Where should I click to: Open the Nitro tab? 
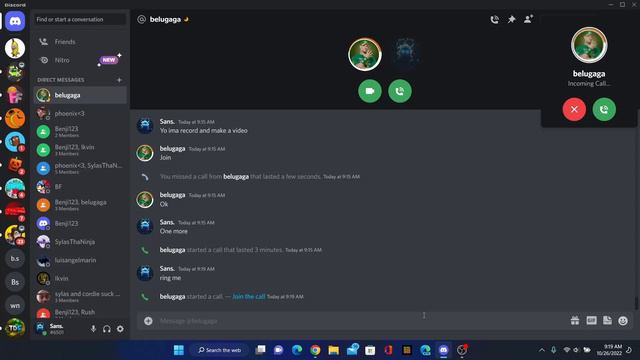point(80,60)
